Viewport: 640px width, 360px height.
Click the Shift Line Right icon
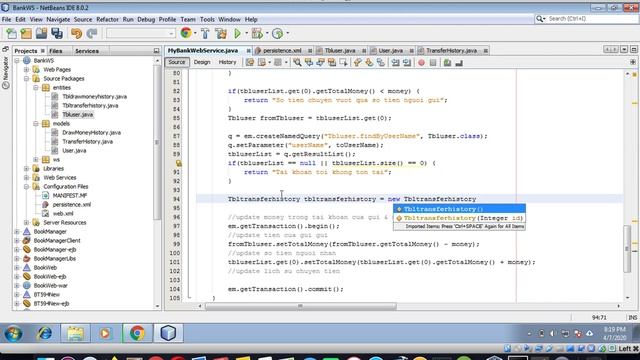click(407, 62)
